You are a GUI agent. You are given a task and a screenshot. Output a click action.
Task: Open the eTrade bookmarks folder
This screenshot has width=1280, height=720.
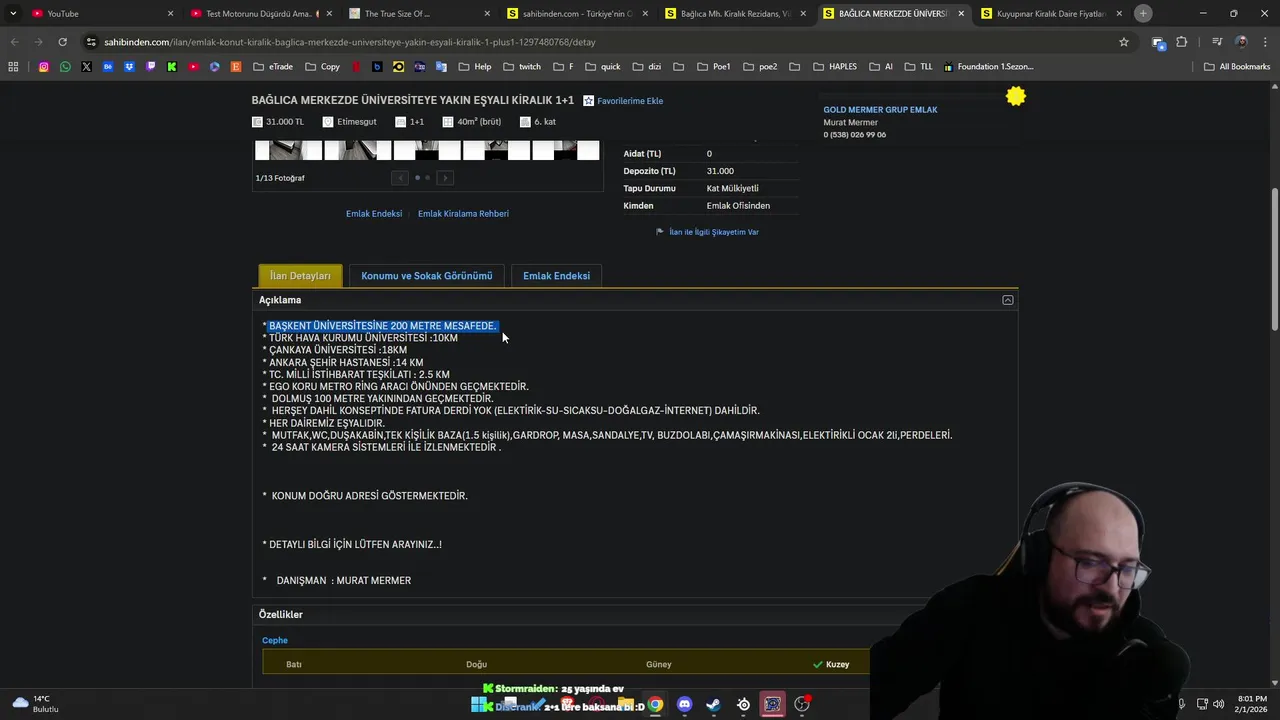click(273, 67)
